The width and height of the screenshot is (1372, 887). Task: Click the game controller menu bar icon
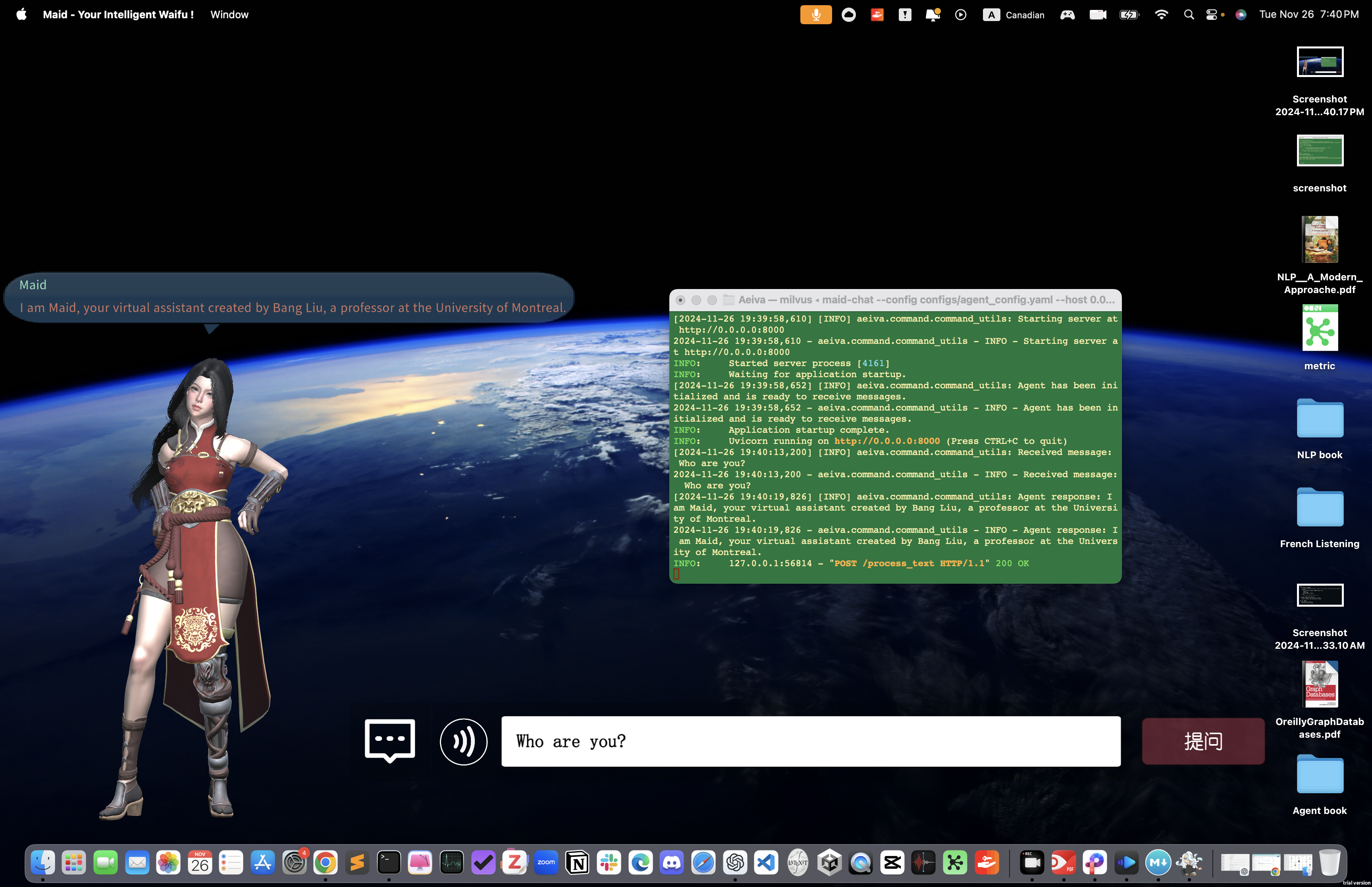[1068, 14]
